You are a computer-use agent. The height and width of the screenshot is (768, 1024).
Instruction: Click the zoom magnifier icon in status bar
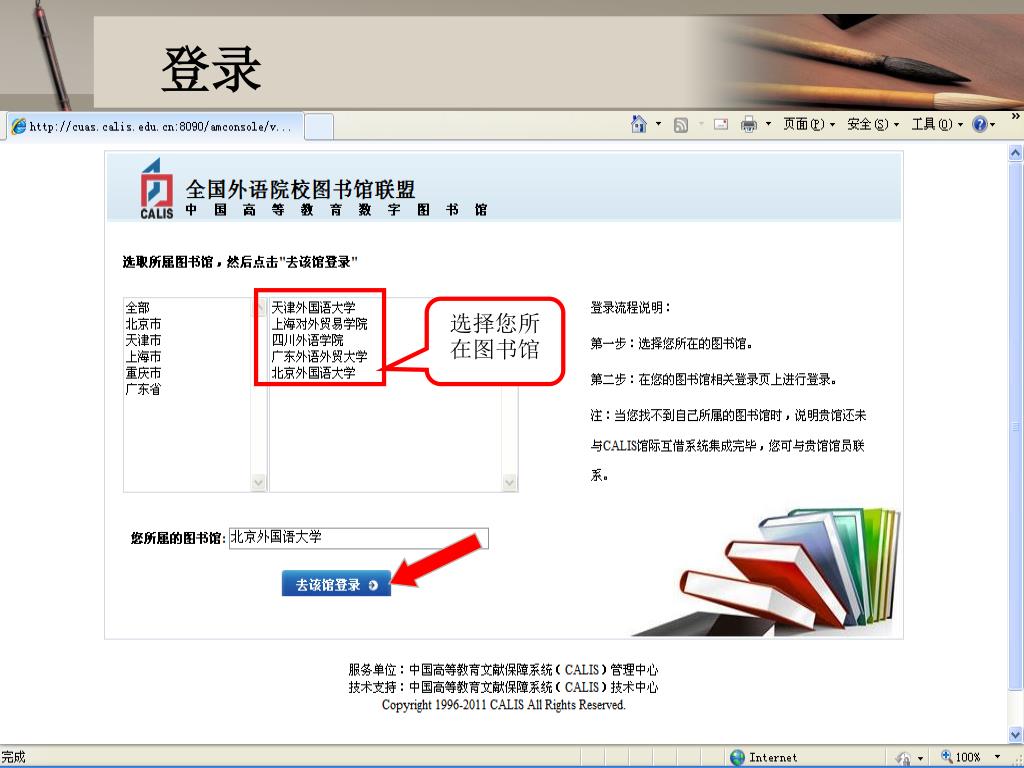946,757
